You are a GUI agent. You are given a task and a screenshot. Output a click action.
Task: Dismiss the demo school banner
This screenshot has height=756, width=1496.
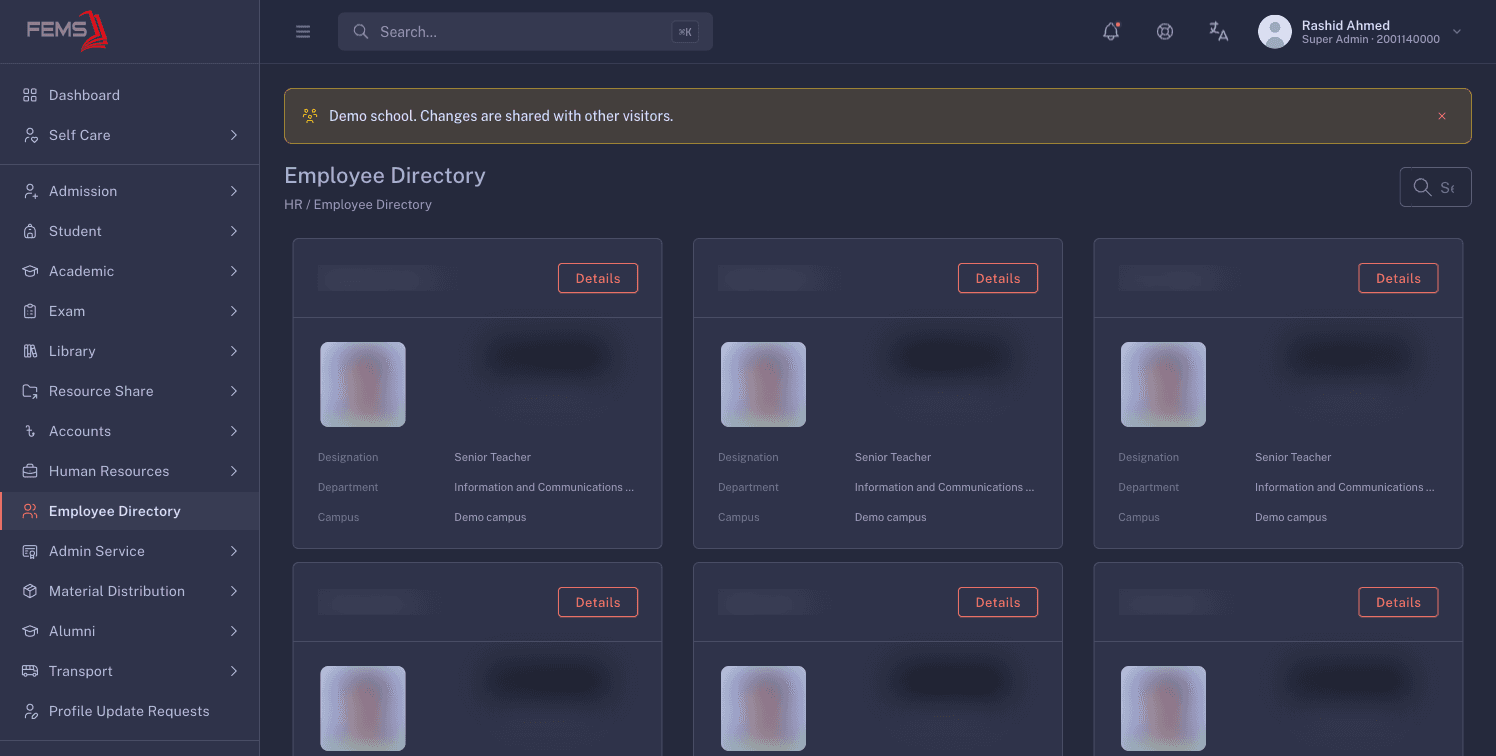[x=1442, y=116]
